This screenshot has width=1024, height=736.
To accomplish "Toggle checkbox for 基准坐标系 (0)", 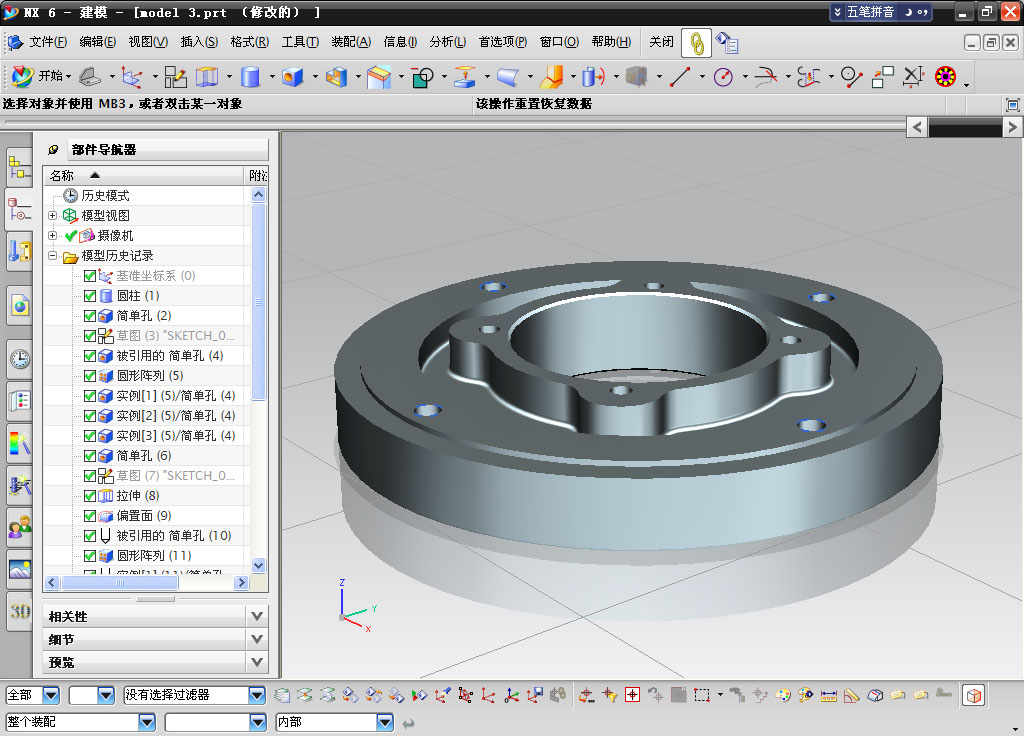I will click(x=90, y=276).
